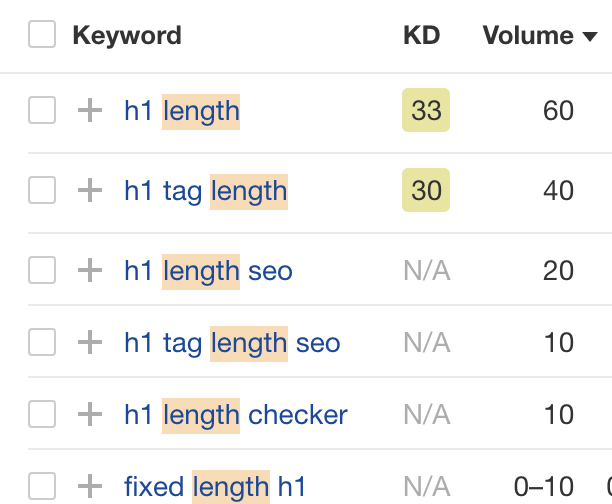Image resolution: width=612 pixels, height=504 pixels.
Task: Click the plus icon beside h1 length
Action: point(90,110)
